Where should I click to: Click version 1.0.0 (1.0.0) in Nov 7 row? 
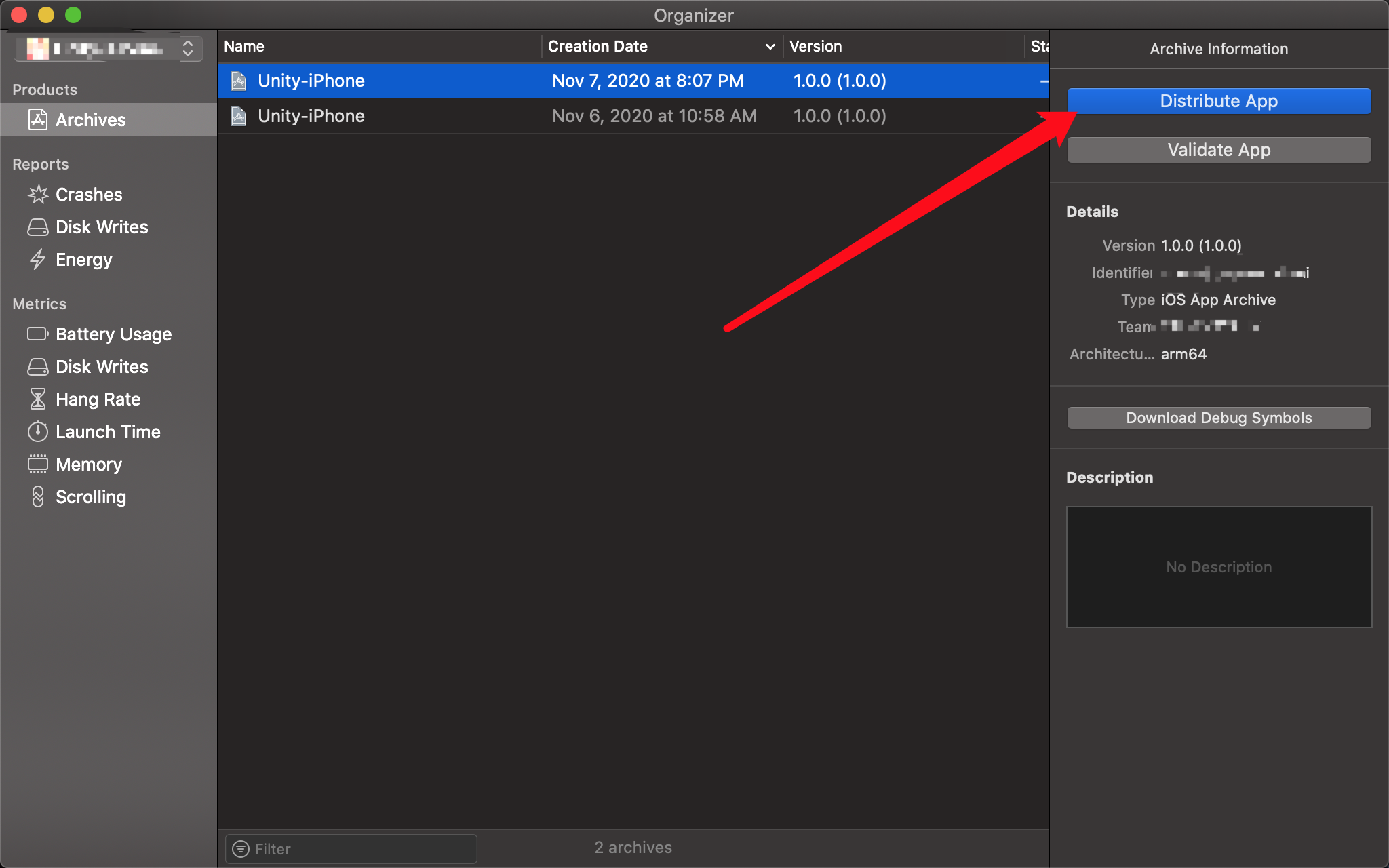(x=840, y=81)
